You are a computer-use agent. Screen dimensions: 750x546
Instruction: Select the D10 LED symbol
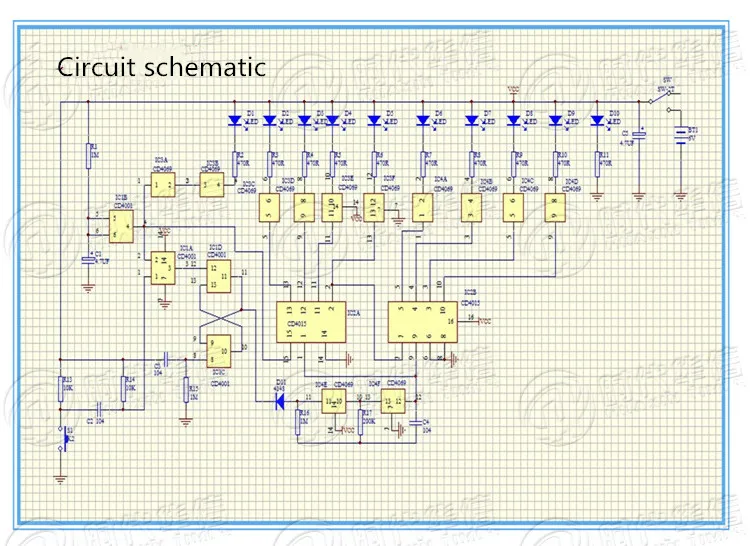(x=597, y=120)
